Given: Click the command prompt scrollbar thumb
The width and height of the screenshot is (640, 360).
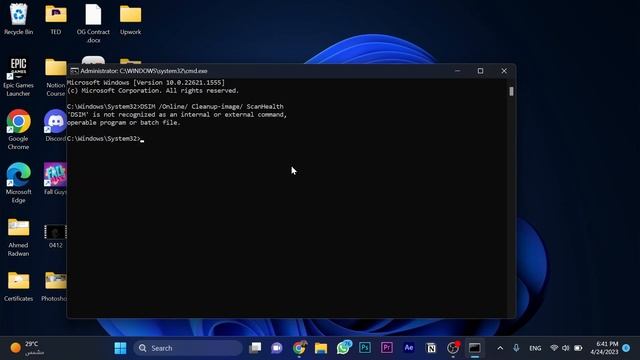Looking at the screenshot, I should point(511,91).
